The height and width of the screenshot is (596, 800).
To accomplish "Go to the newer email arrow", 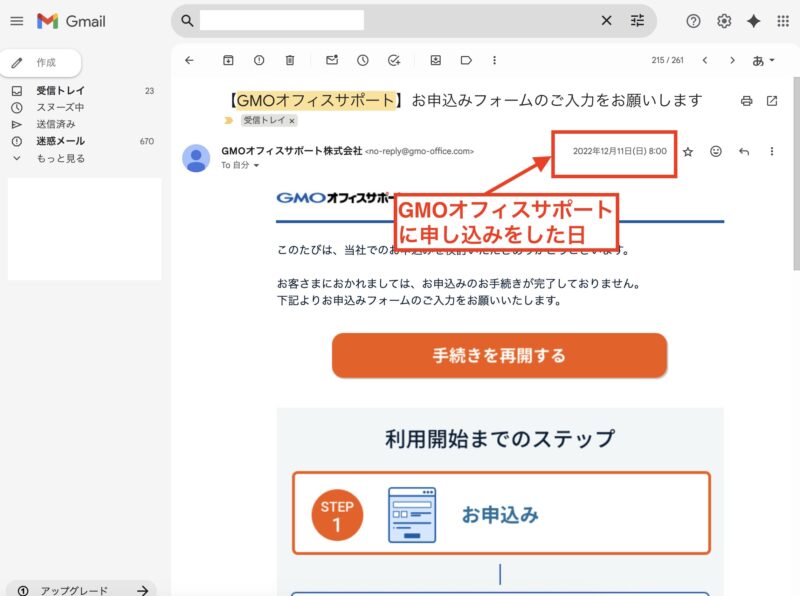I will click(x=705, y=60).
